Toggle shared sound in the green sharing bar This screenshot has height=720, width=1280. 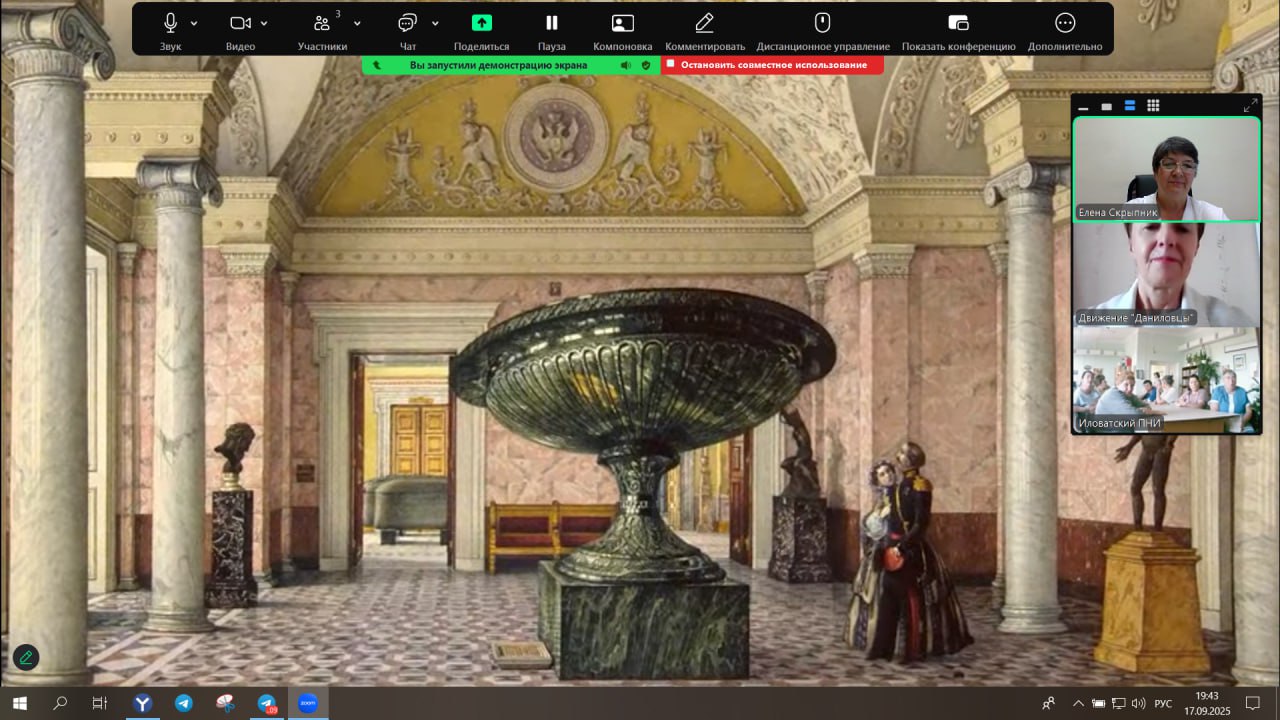pyautogui.click(x=626, y=65)
